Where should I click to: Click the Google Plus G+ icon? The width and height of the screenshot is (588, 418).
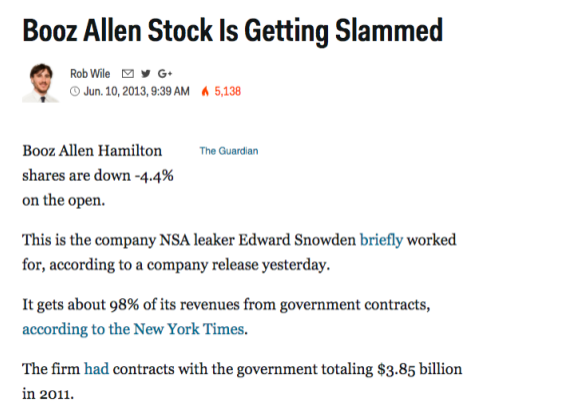165,73
